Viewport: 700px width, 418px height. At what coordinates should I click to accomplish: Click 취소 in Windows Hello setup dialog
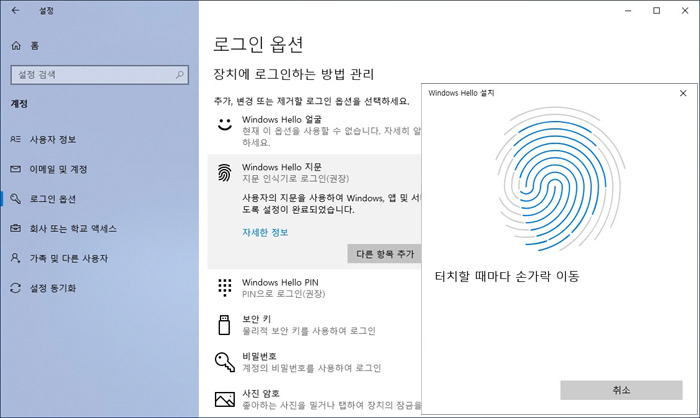621,390
